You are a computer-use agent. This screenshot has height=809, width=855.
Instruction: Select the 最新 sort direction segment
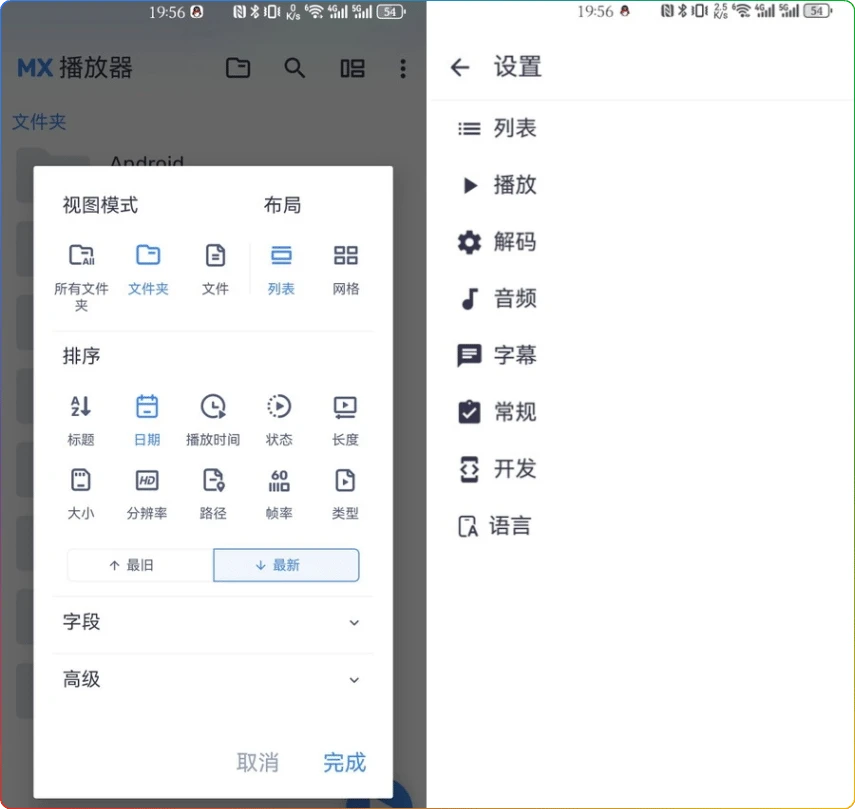tap(286, 565)
